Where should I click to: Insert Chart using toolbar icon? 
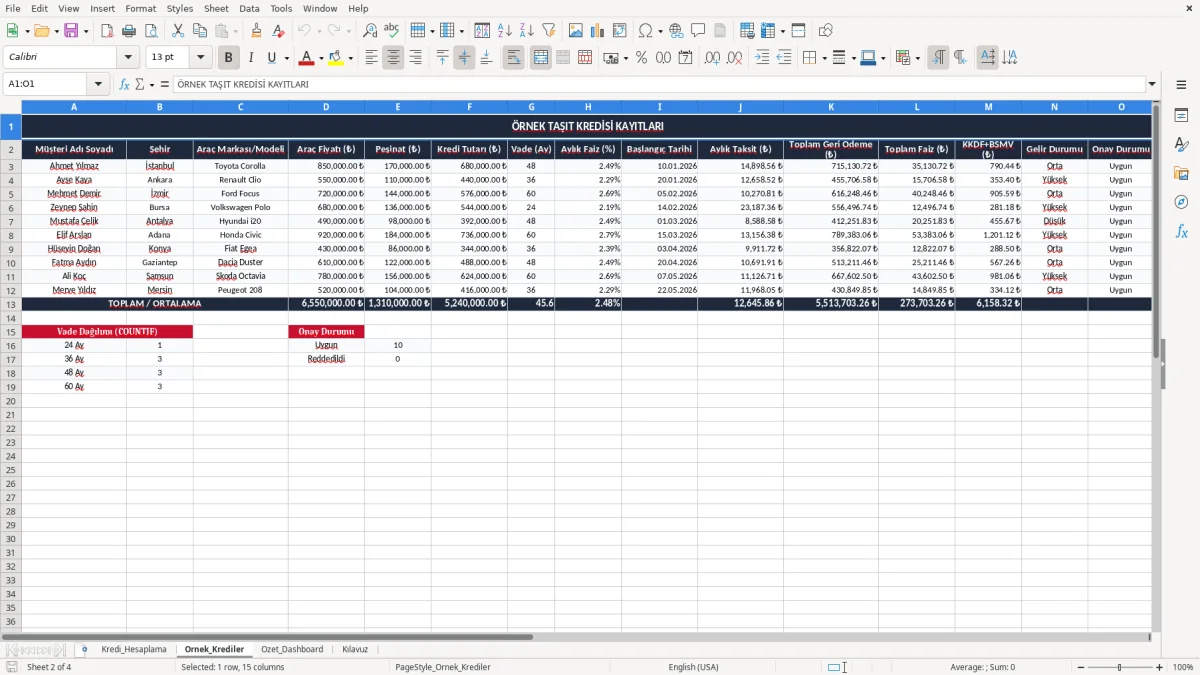pos(597,31)
